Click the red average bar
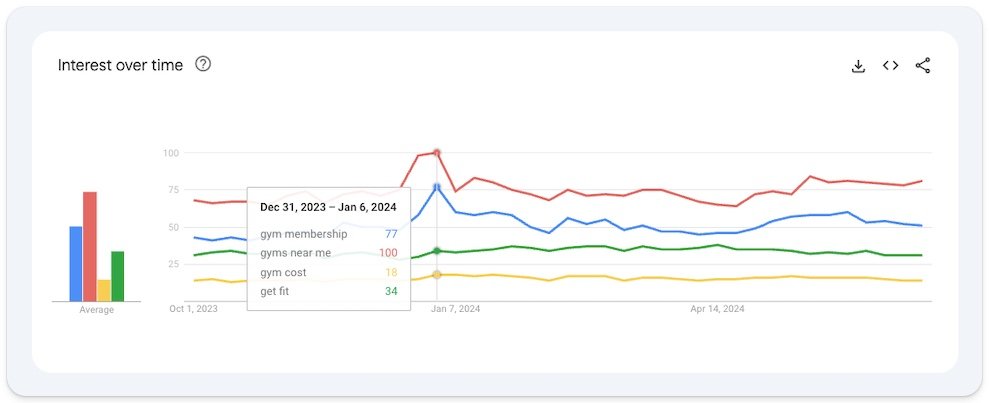 pyautogui.click(x=90, y=247)
